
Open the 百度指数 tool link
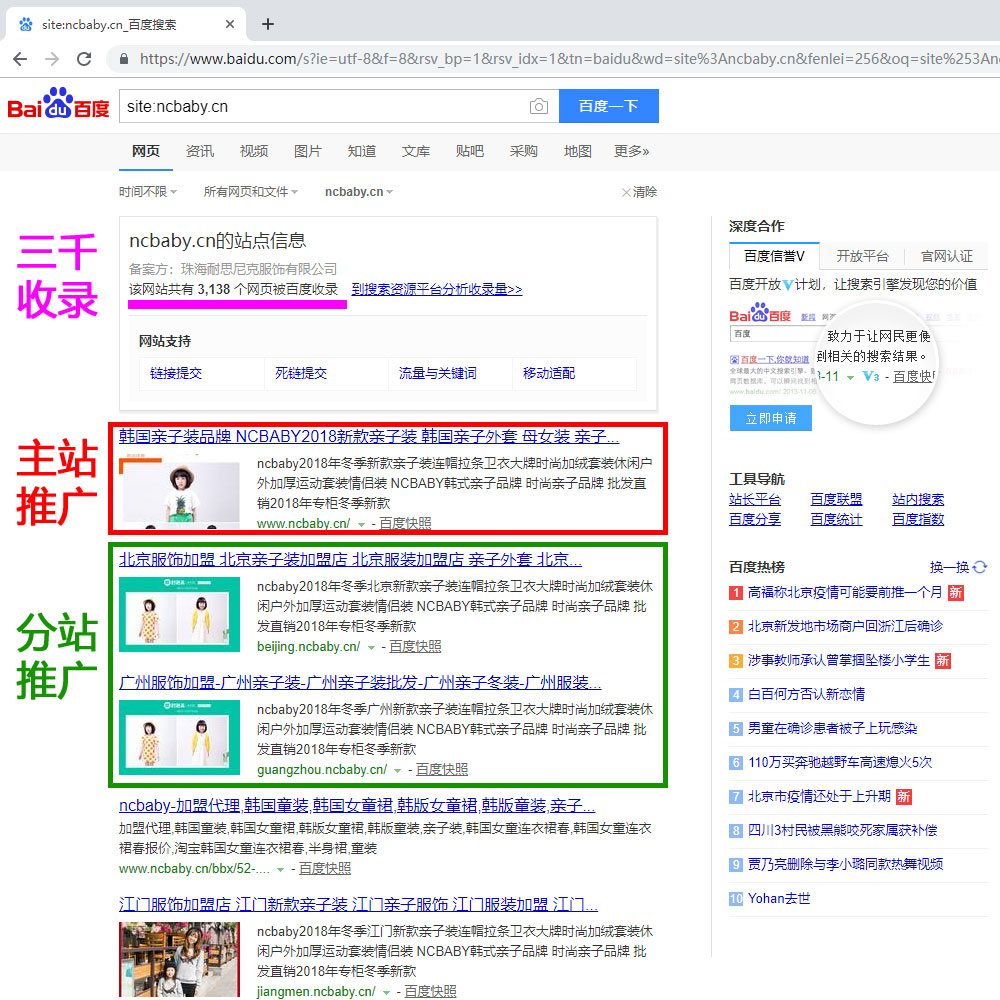pyautogui.click(x=918, y=520)
